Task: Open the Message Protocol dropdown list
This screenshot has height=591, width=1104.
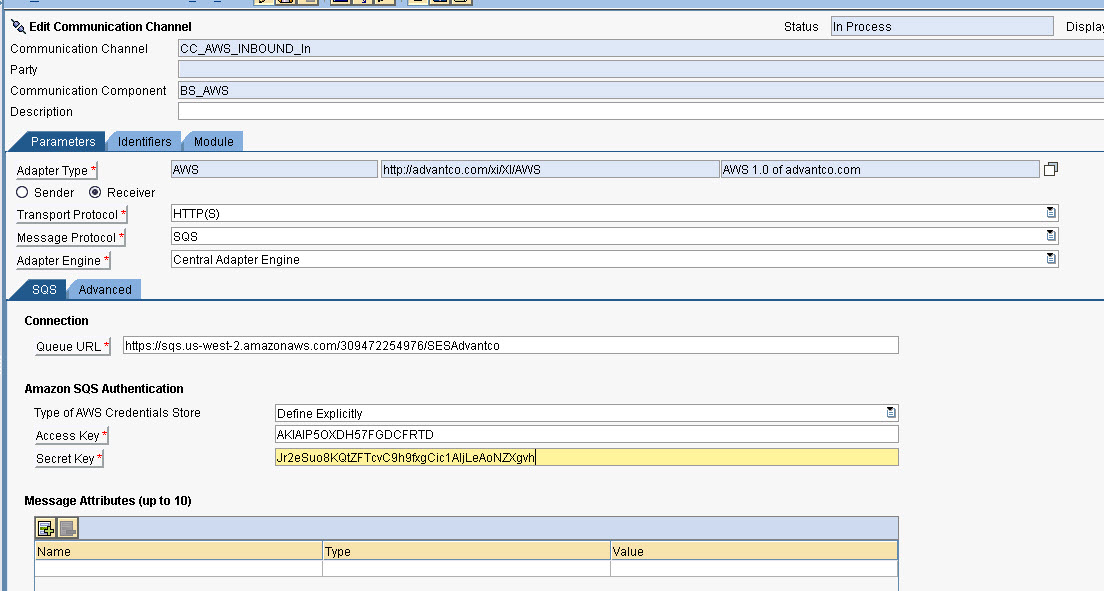Action: pos(1051,236)
